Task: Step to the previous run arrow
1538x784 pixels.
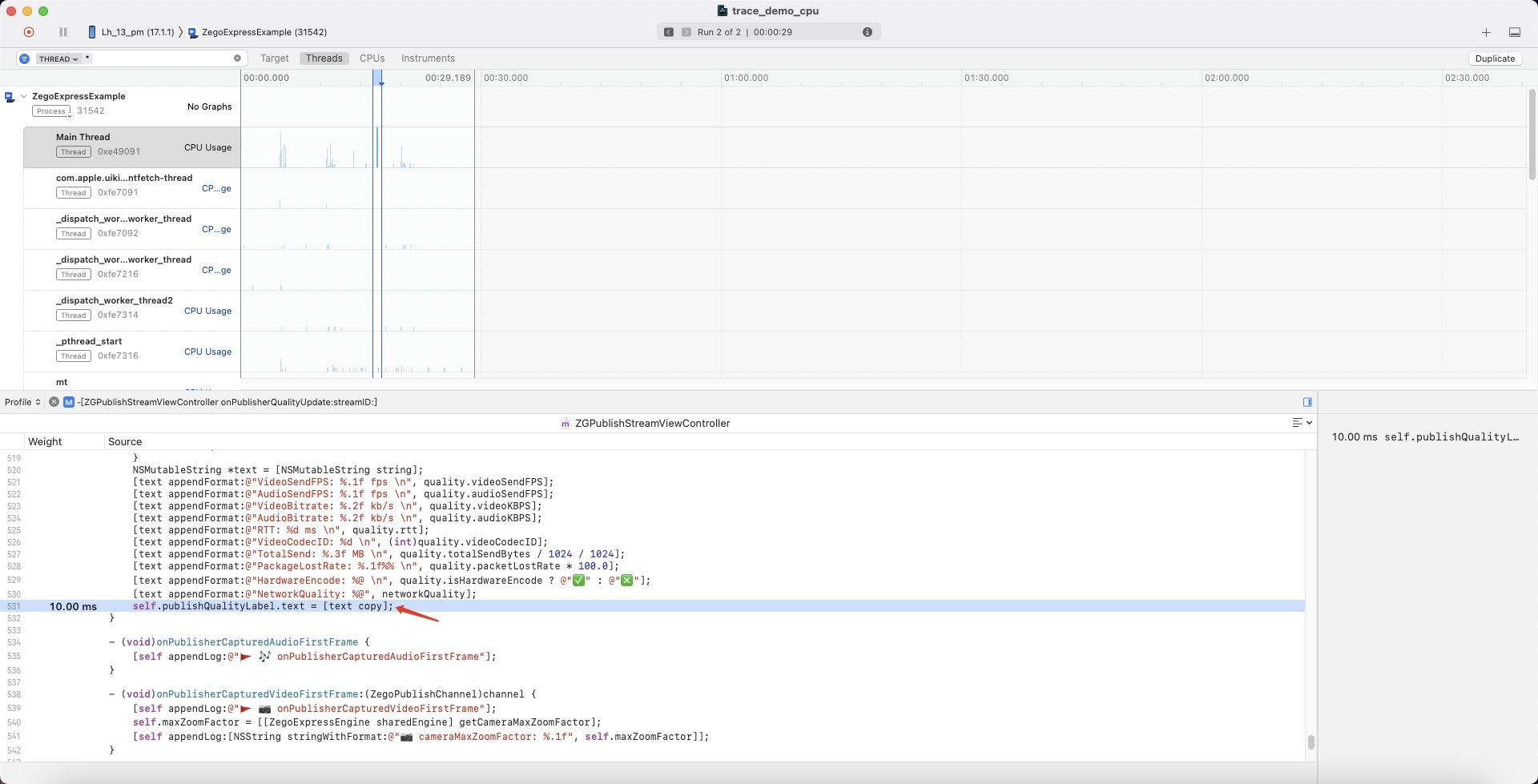Action: 670,32
